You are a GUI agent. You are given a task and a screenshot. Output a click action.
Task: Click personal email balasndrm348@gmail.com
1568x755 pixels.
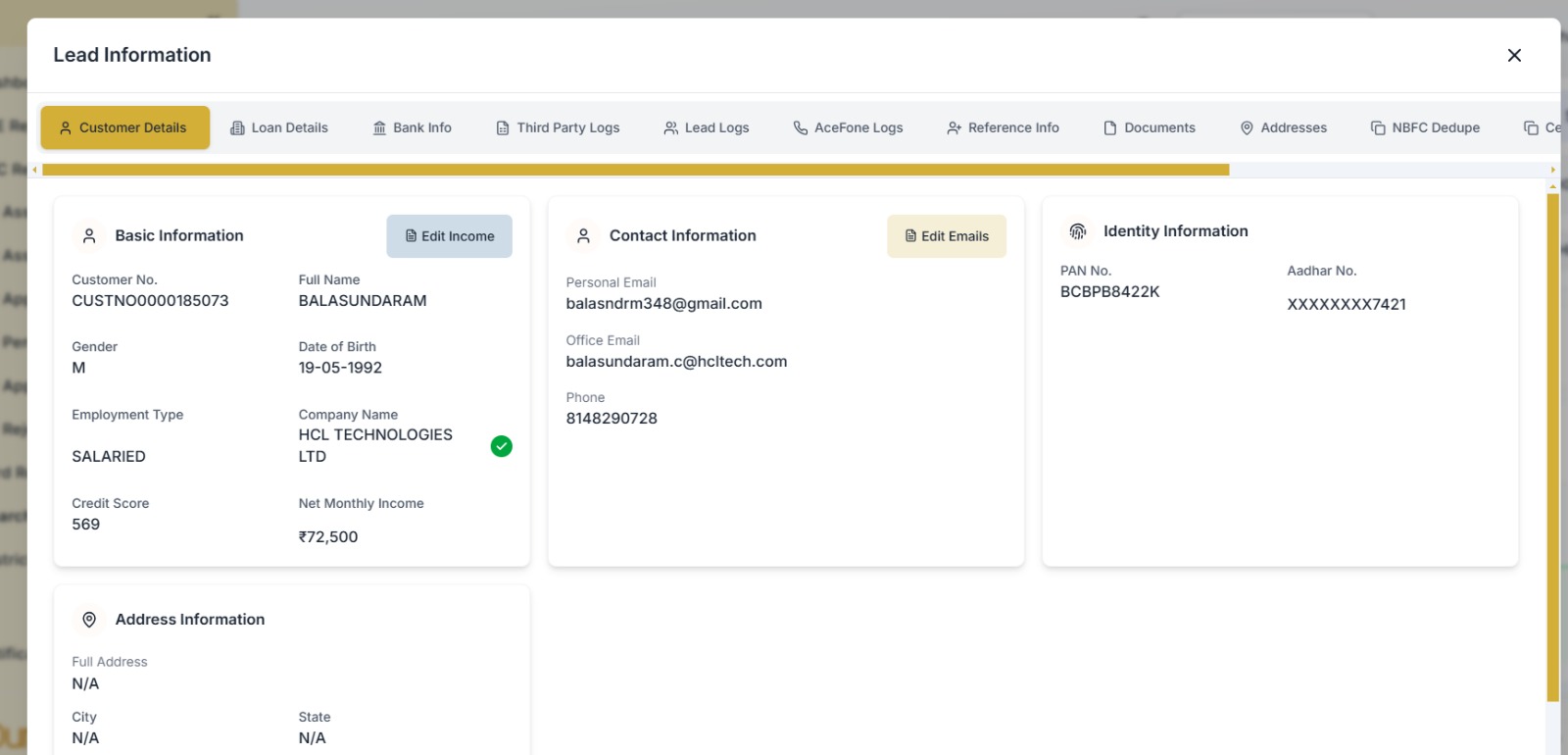[x=664, y=304]
